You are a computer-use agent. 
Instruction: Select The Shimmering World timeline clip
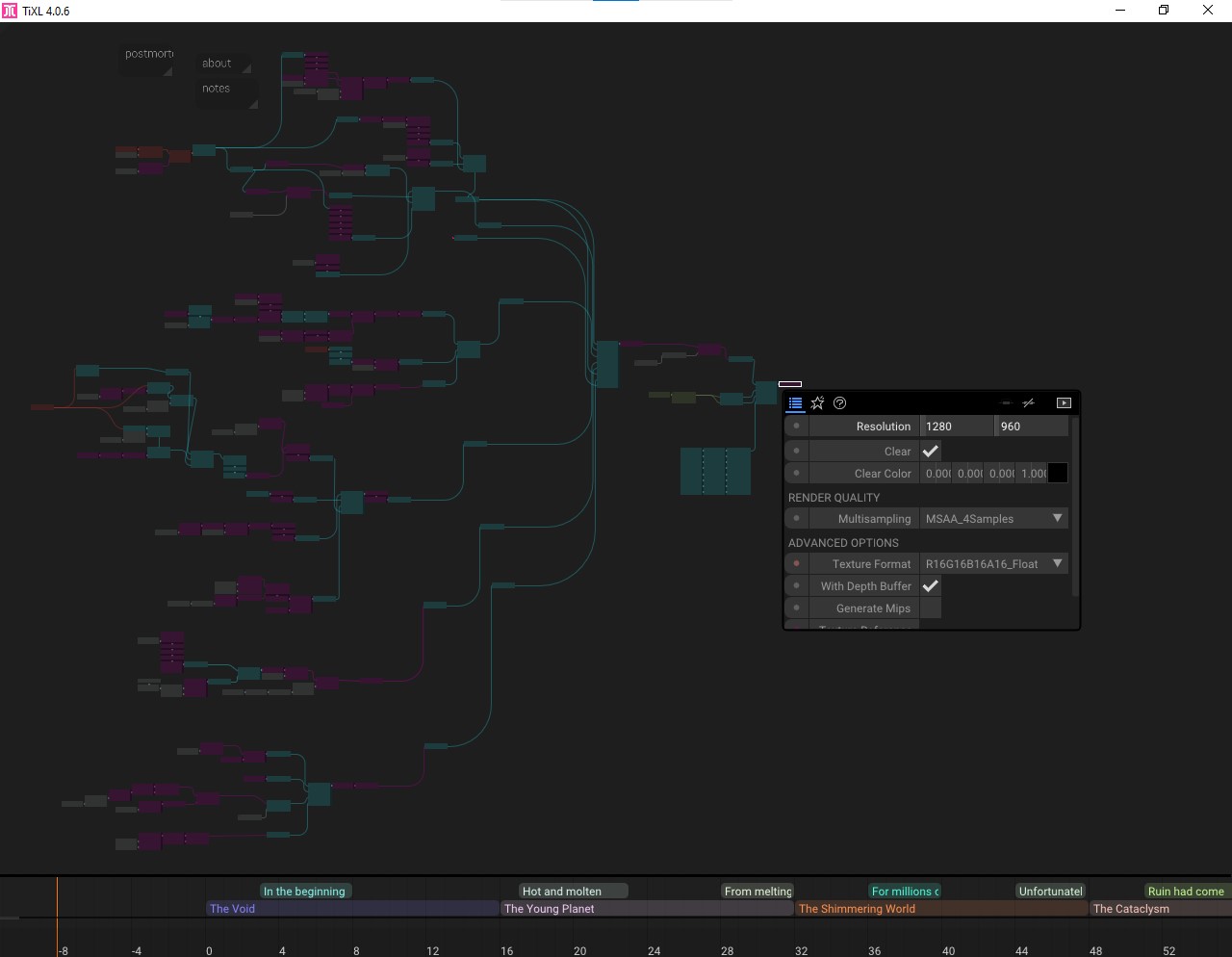(938, 909)
